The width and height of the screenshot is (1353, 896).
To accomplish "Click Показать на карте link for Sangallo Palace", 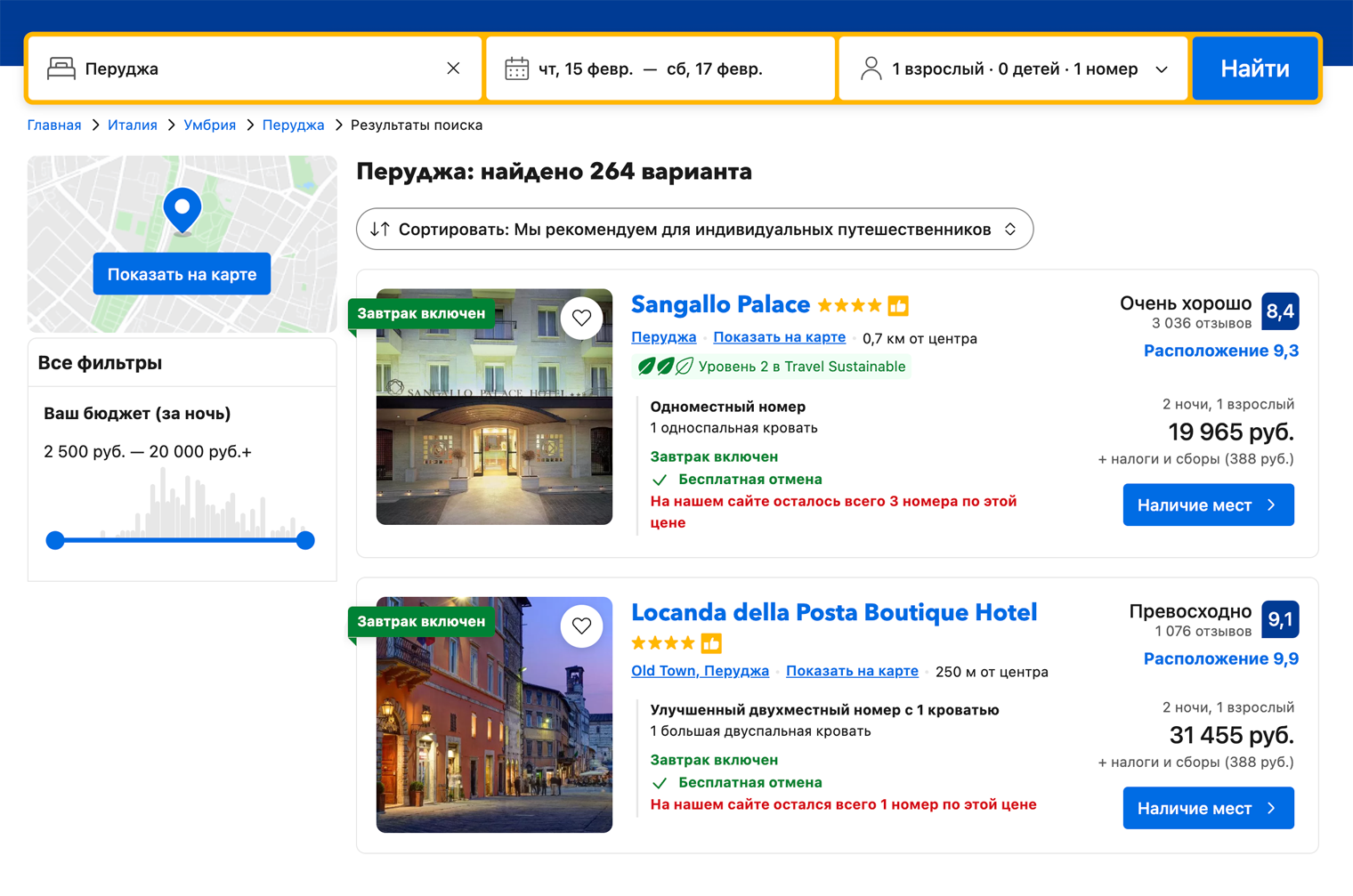I will pos(780,337).
